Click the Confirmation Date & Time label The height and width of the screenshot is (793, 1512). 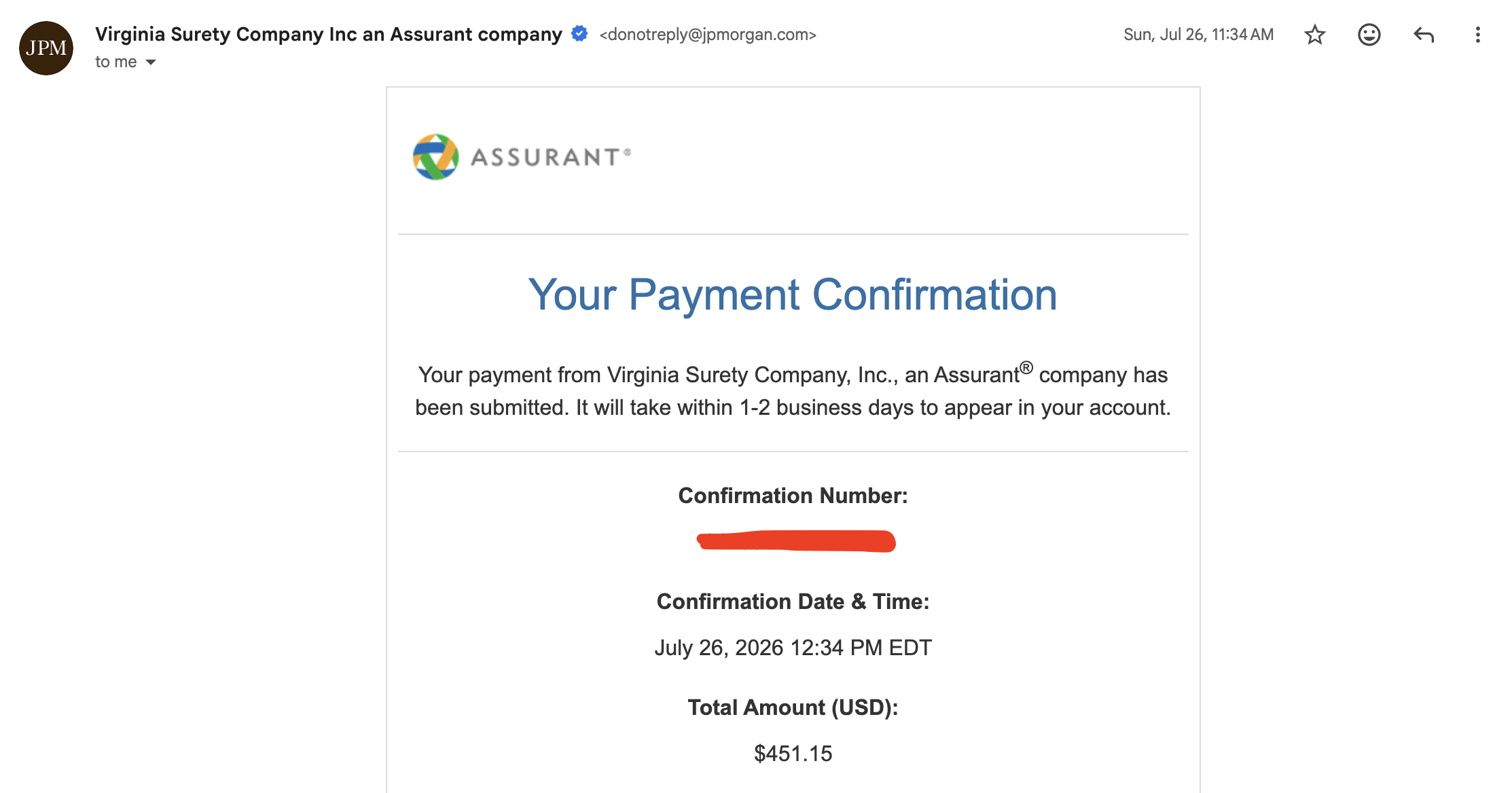pos(793,602)
